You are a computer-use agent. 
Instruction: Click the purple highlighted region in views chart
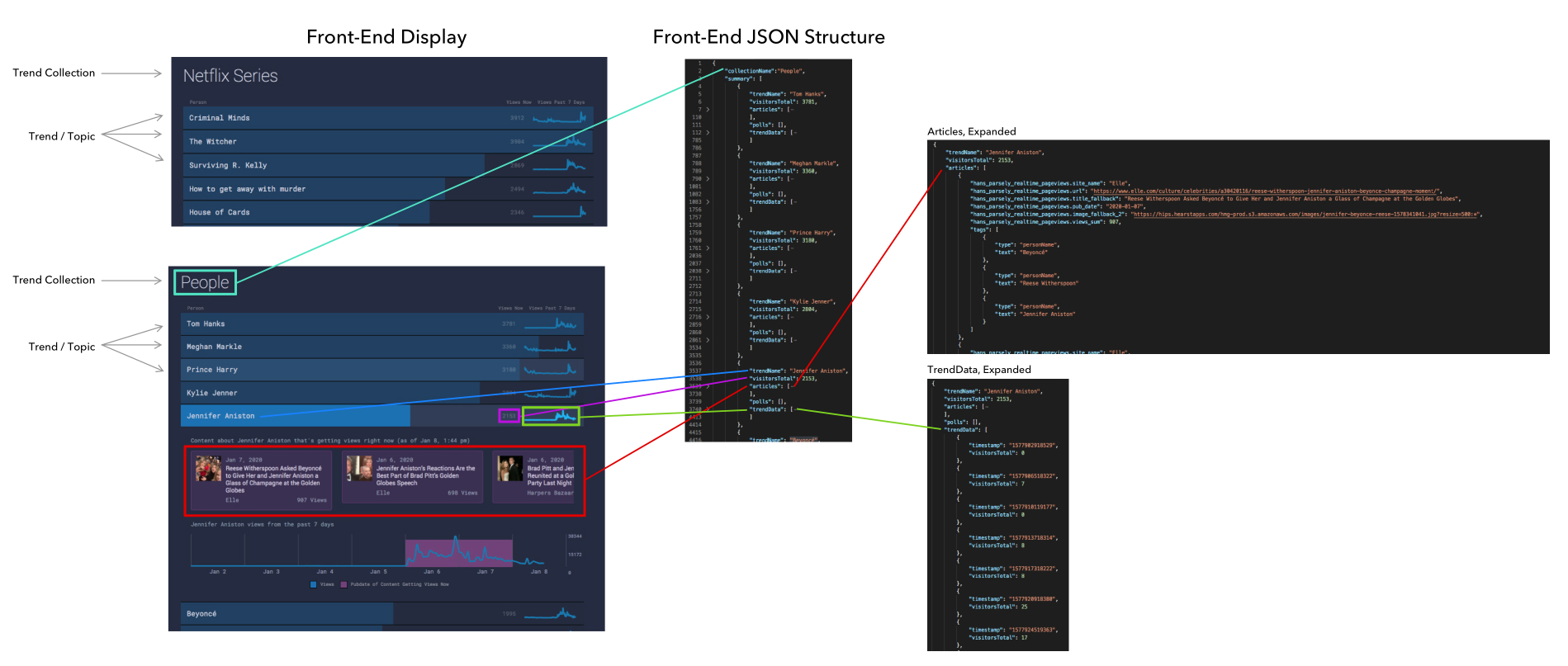coord(459,553)
